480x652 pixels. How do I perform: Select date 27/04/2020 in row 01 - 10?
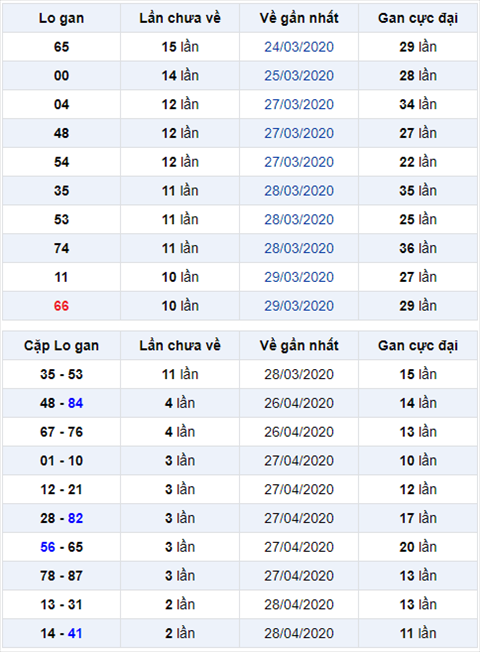pos(299,461)
